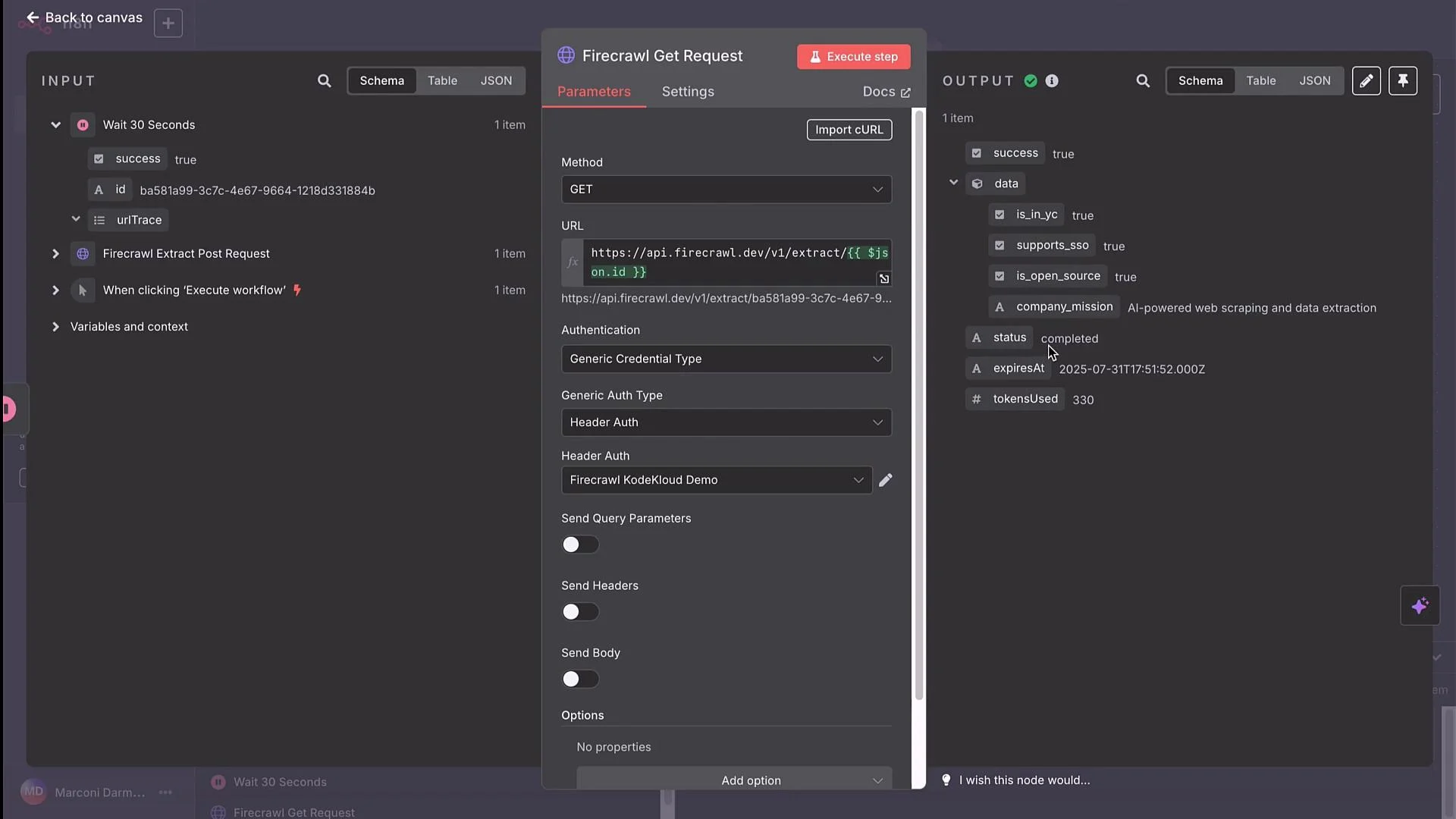1456x819 pixels.
Task: Click into the URL expression field
Action: [x=737, y=262]
